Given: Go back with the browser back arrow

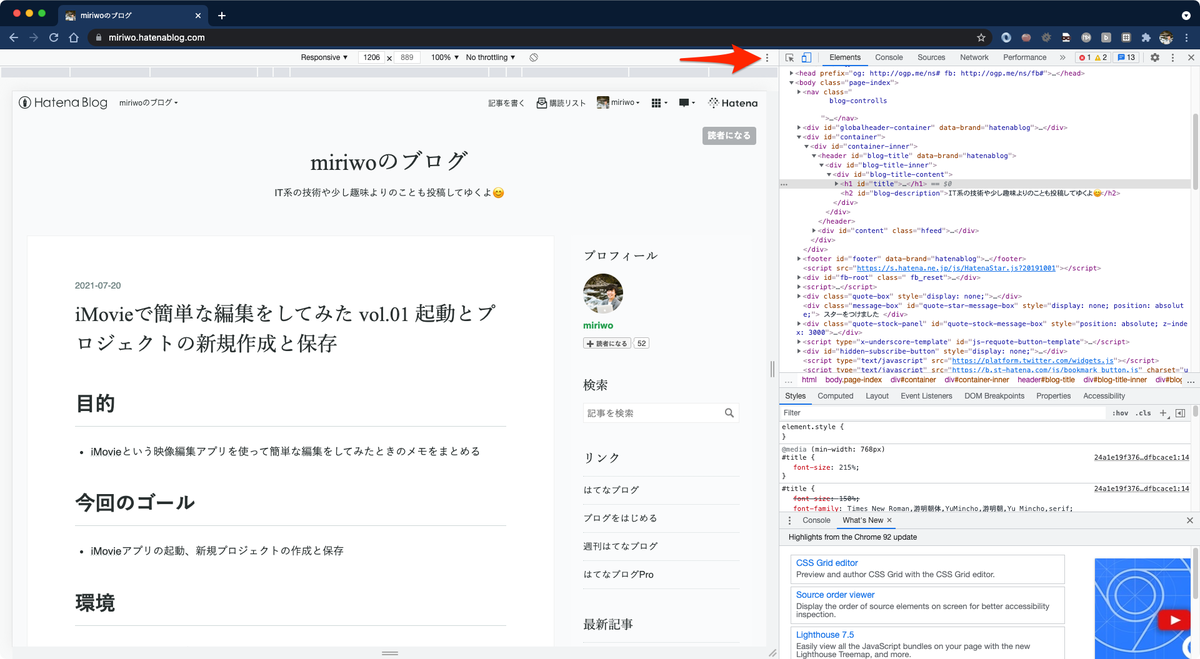Looking at the screenshot, I should coord(14,37).
